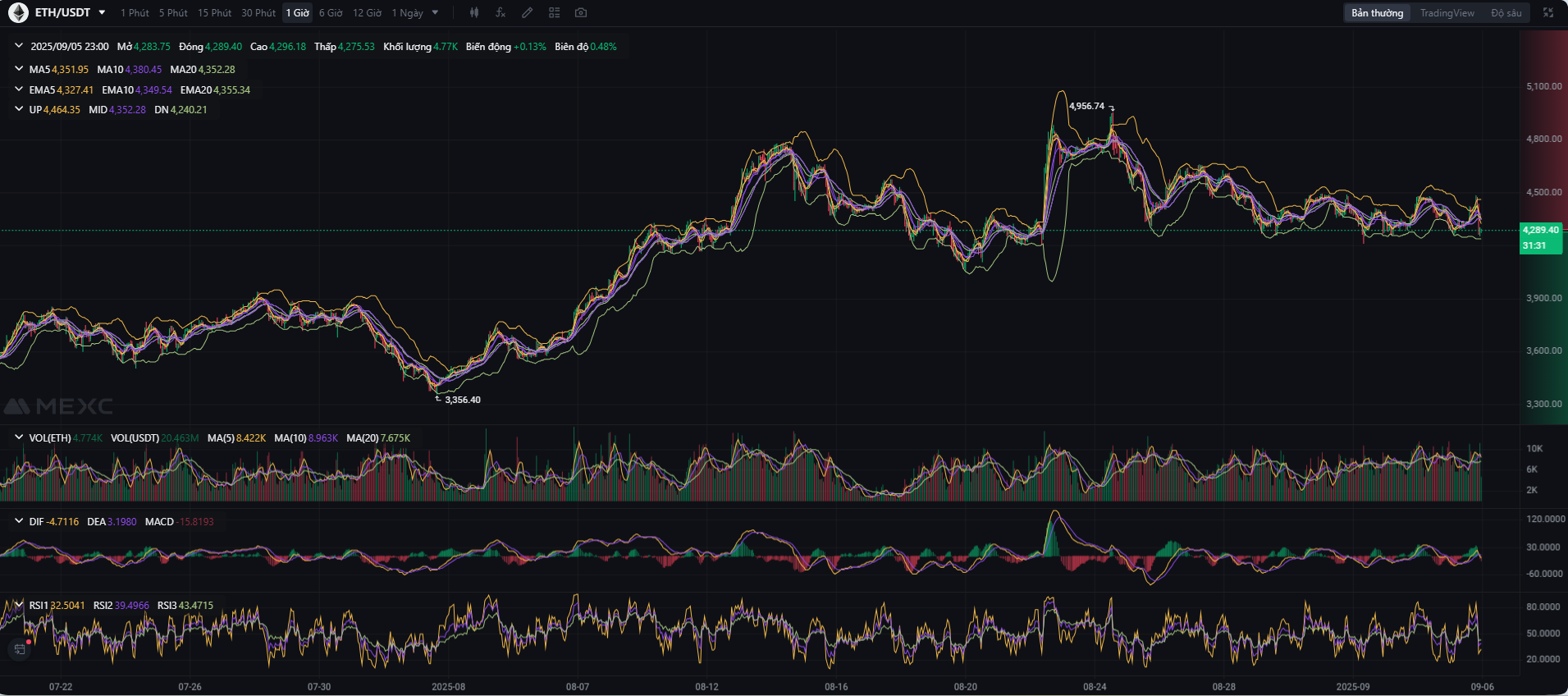Click the 2025/09/05 23:00 timestamp
Screen dimensions: 1568x696
coord(70,47)
